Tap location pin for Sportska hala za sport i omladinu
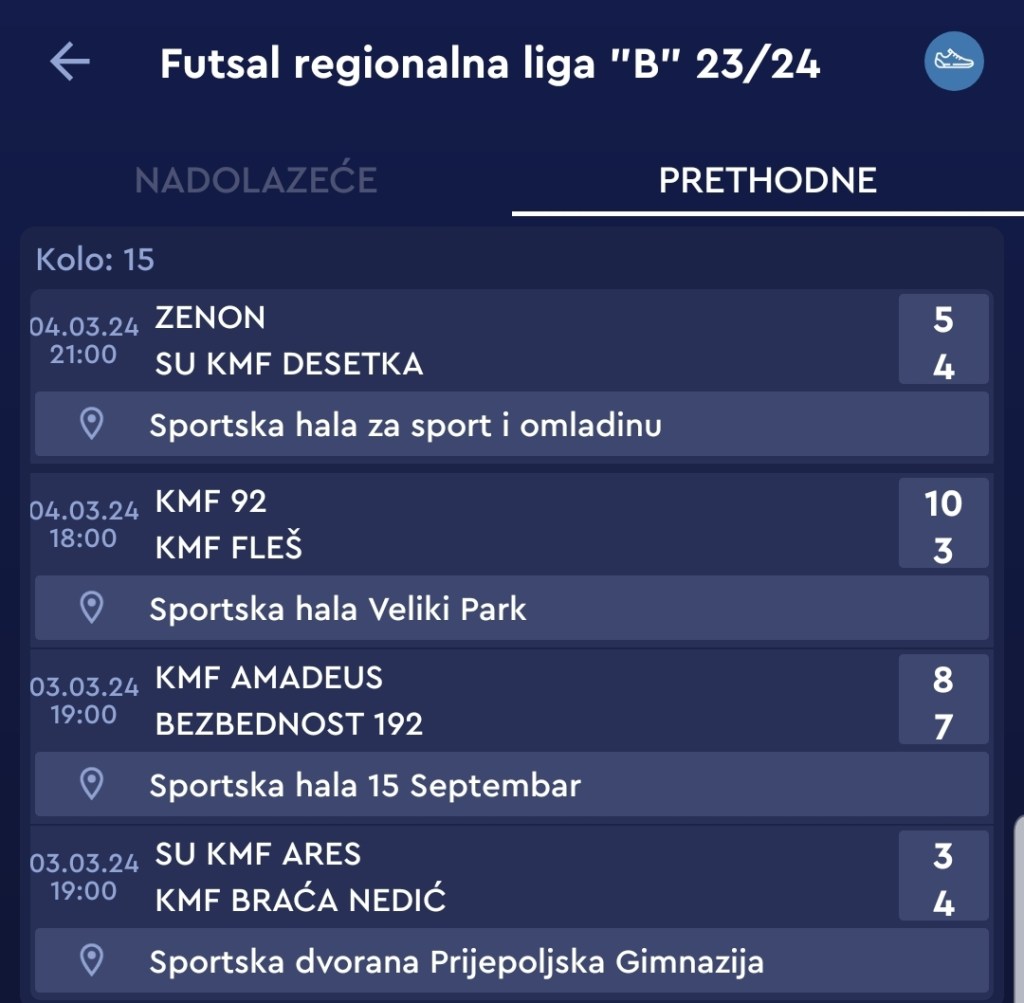Viewport: 1024px width, 1003px height. [92, 424]
